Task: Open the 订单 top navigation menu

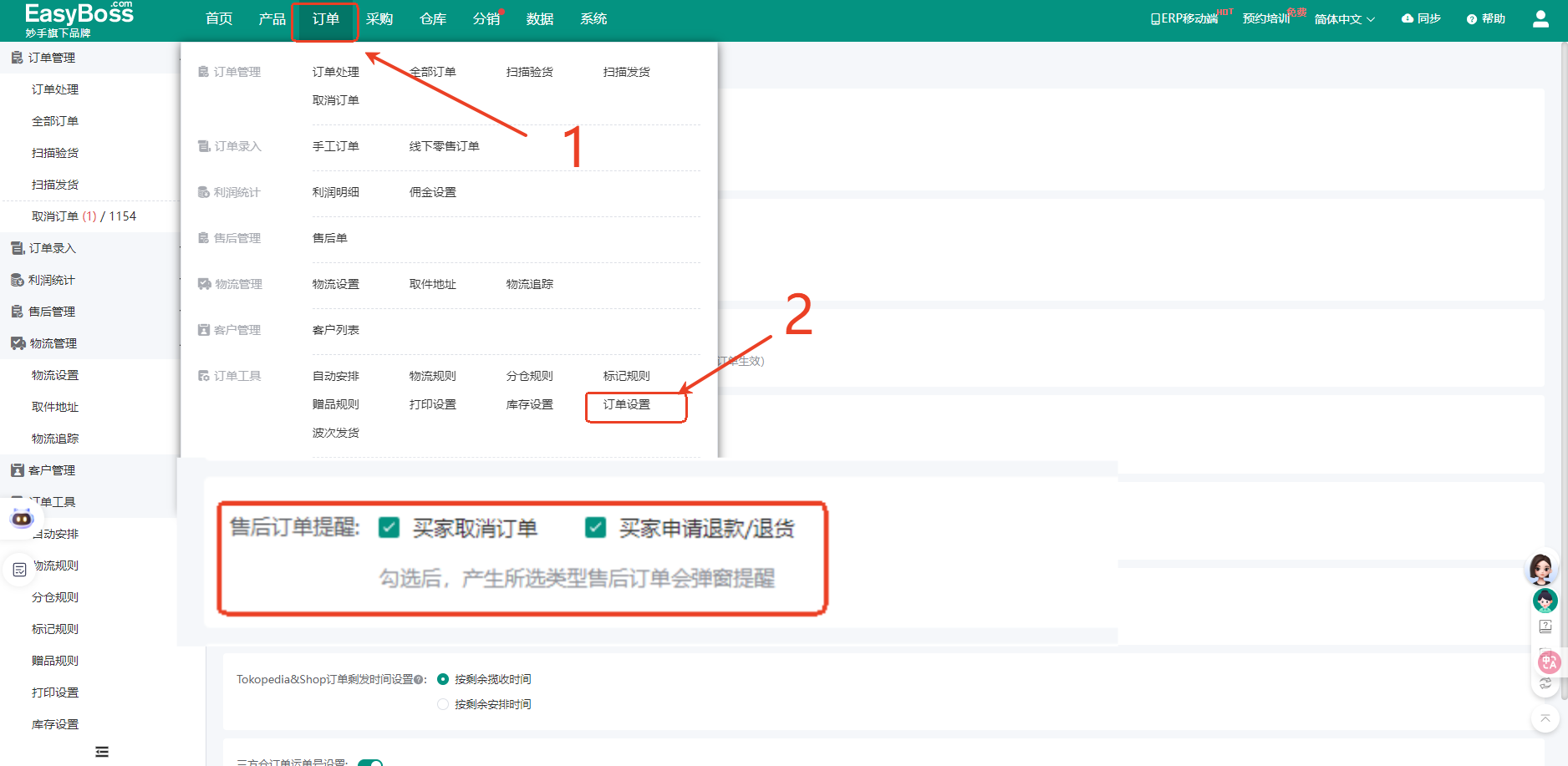Action: pyautogui.click(x=325, y=19)
